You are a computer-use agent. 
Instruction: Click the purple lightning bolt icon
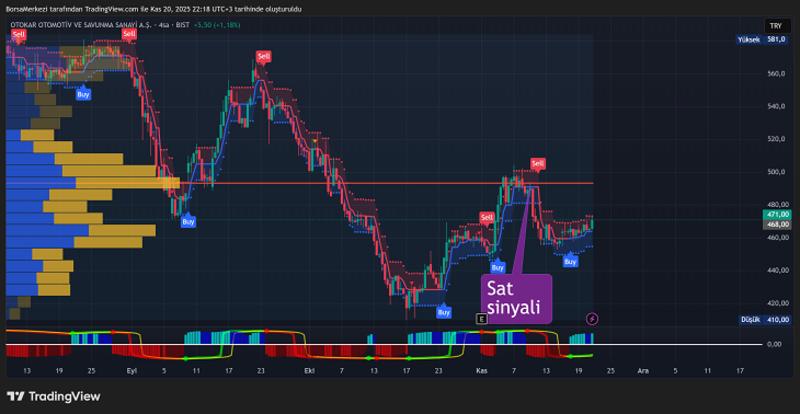(x=592, y=319)
